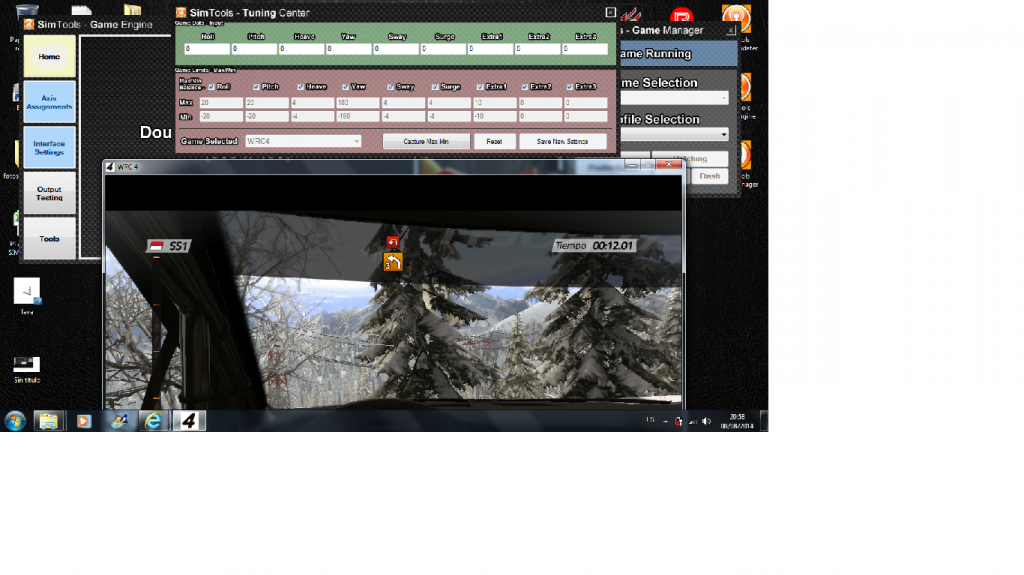Click the red U-turn pace-note icon in WRC 4

392,242
